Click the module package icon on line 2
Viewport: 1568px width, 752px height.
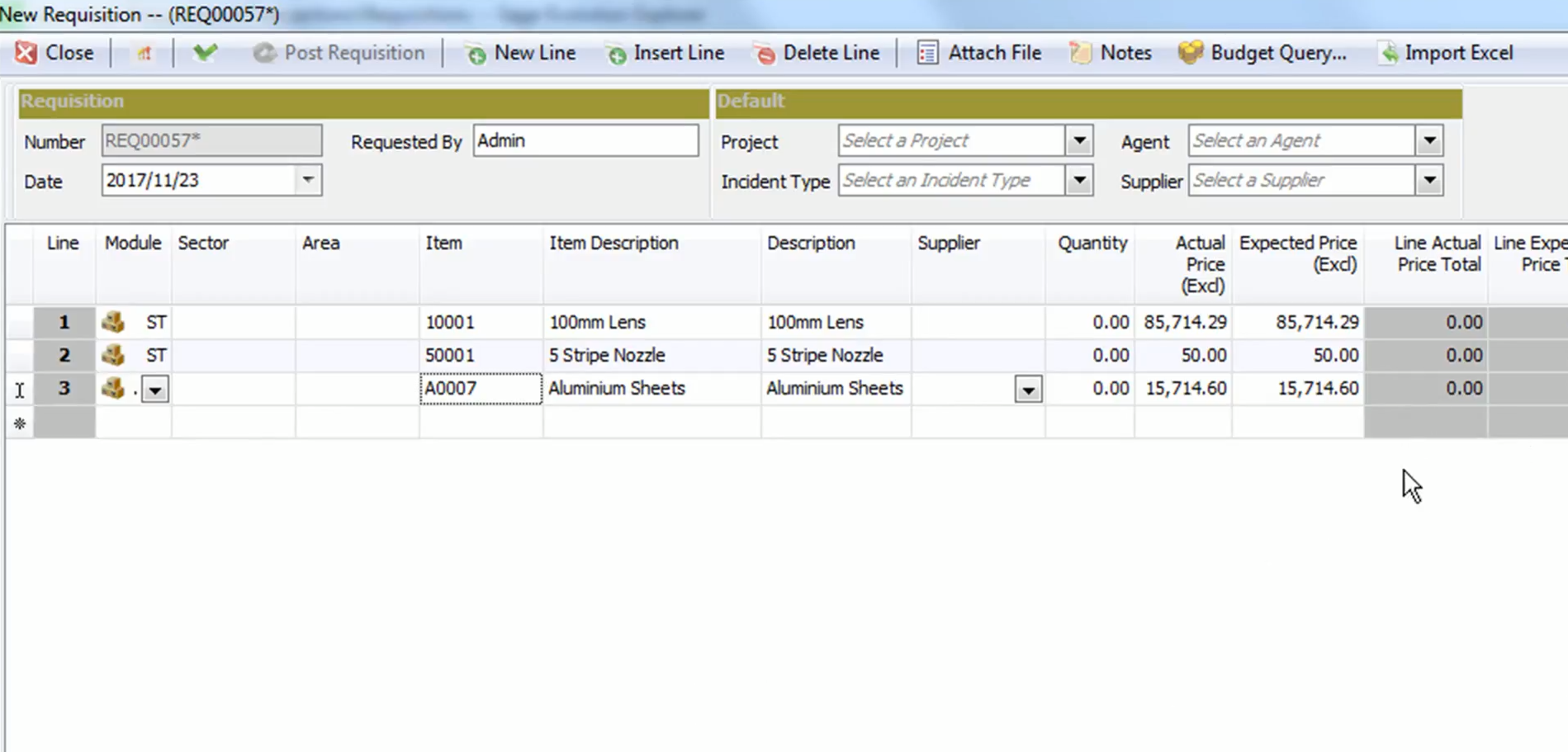click(112, 354)
